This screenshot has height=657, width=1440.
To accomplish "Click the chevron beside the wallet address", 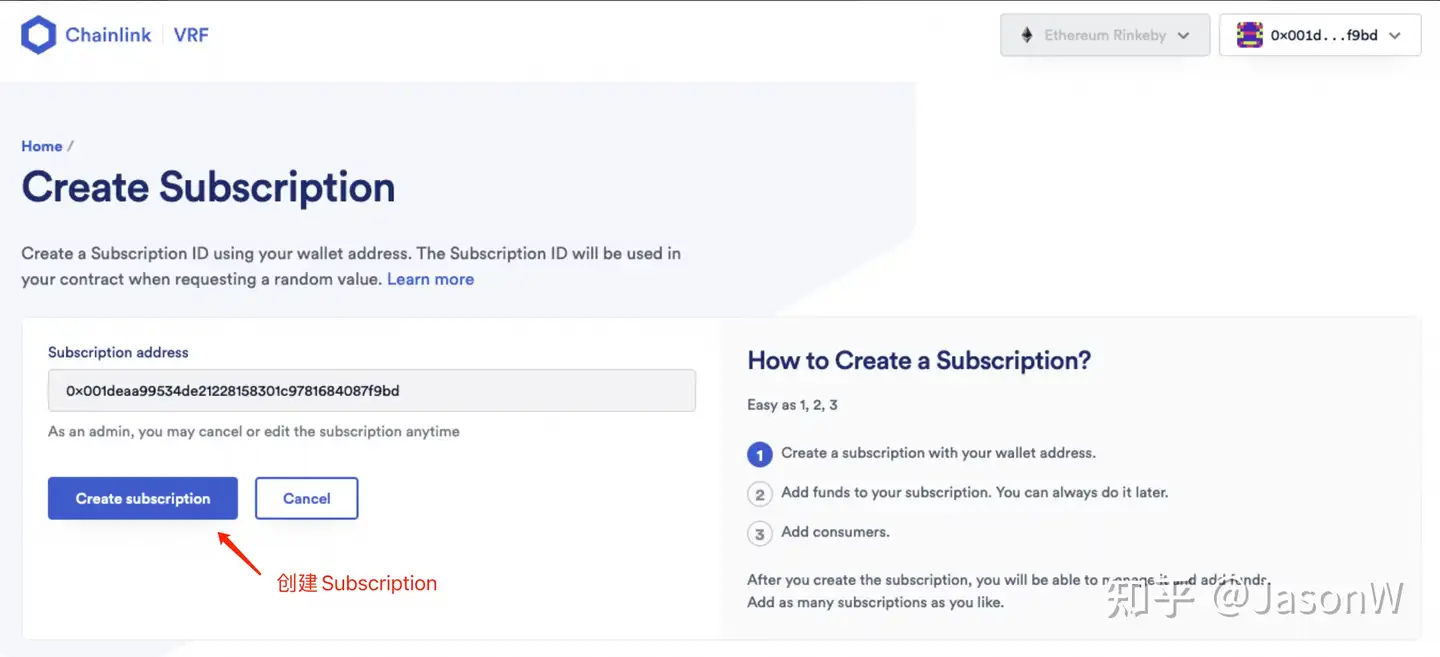I will [x=1395, y=36].
